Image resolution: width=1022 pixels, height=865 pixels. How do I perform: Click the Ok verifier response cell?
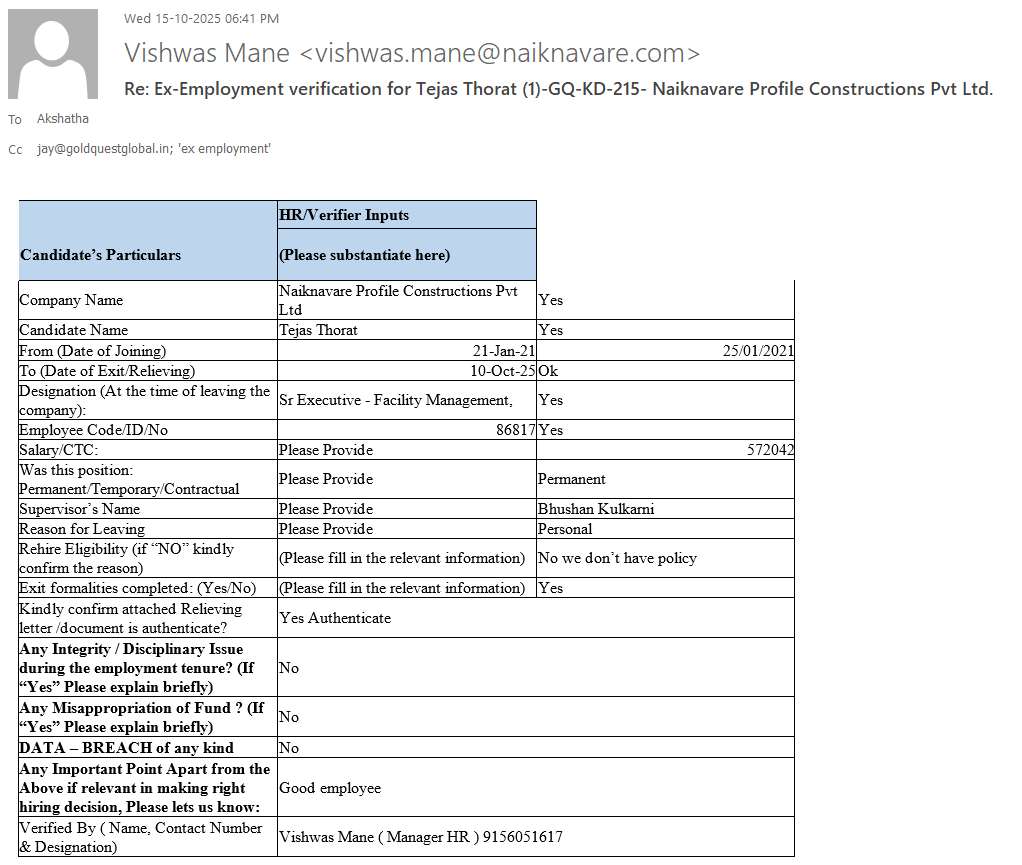665,371
